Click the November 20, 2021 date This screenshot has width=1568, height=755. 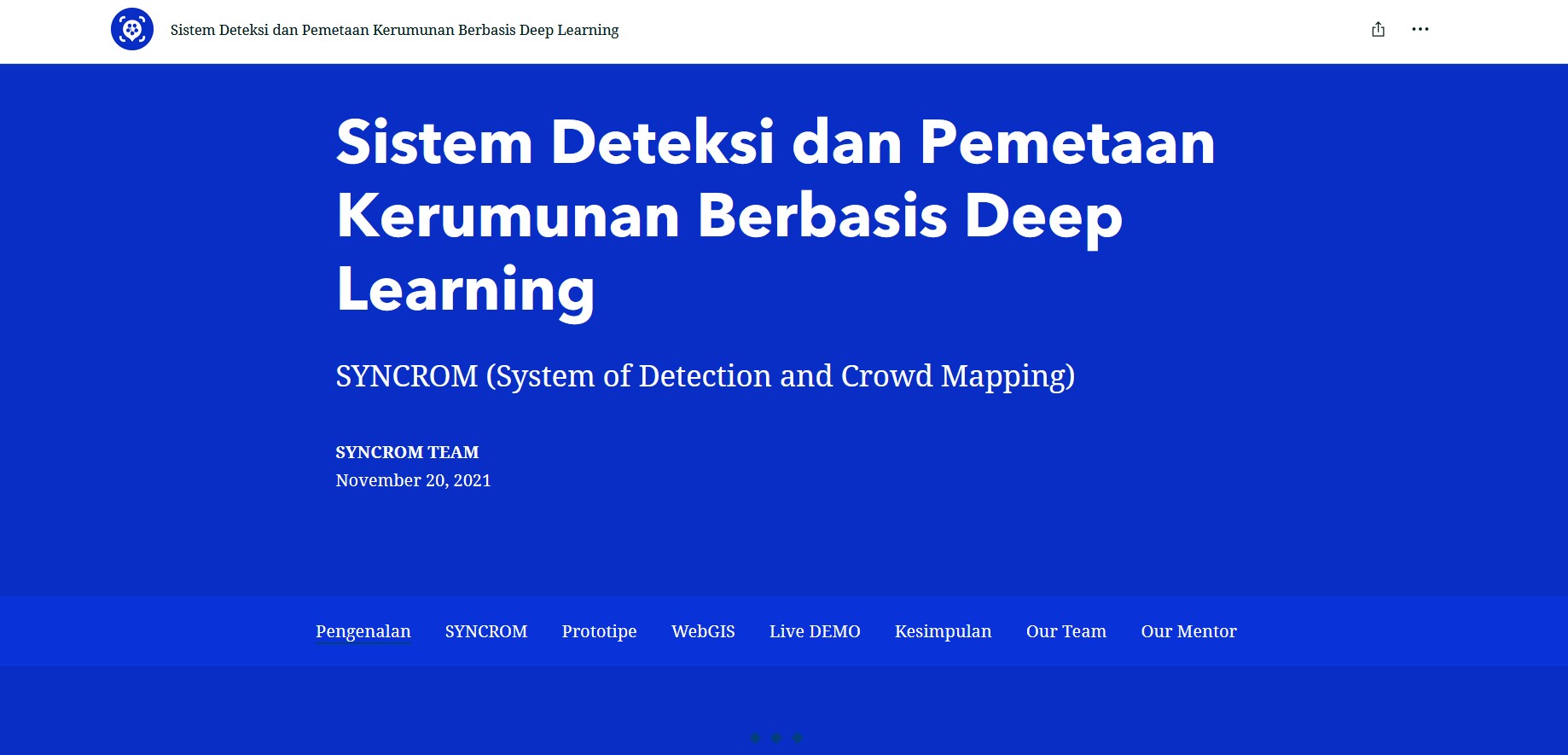pos(413,480)
